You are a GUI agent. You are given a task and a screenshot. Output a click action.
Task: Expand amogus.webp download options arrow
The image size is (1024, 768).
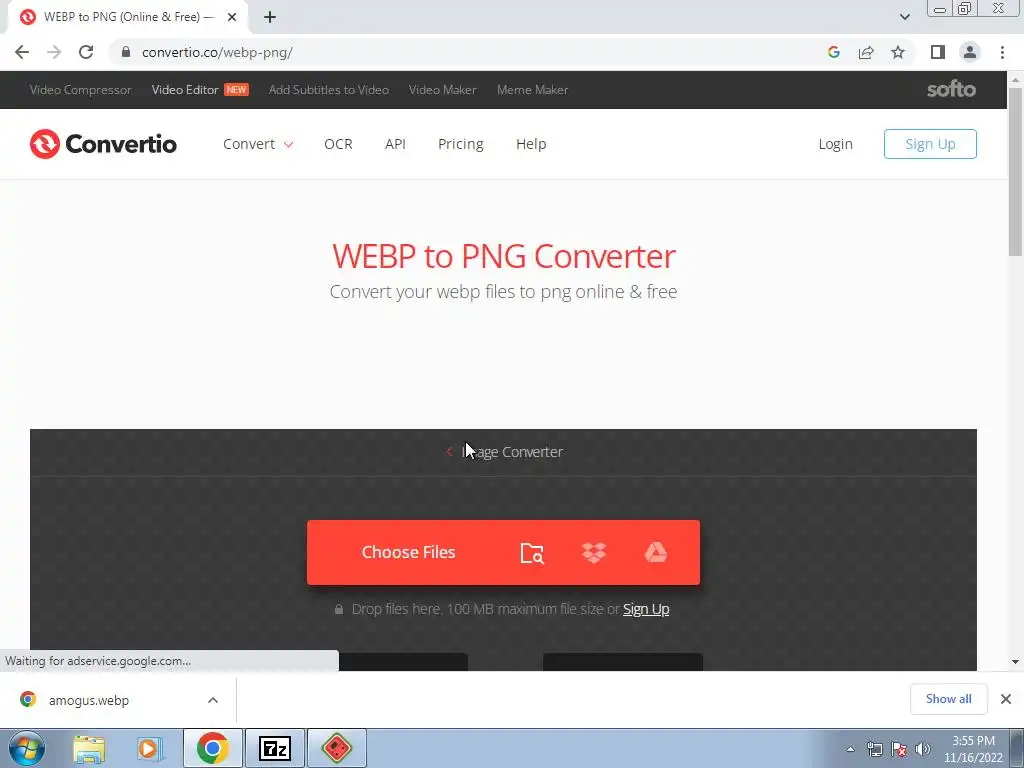213,700
